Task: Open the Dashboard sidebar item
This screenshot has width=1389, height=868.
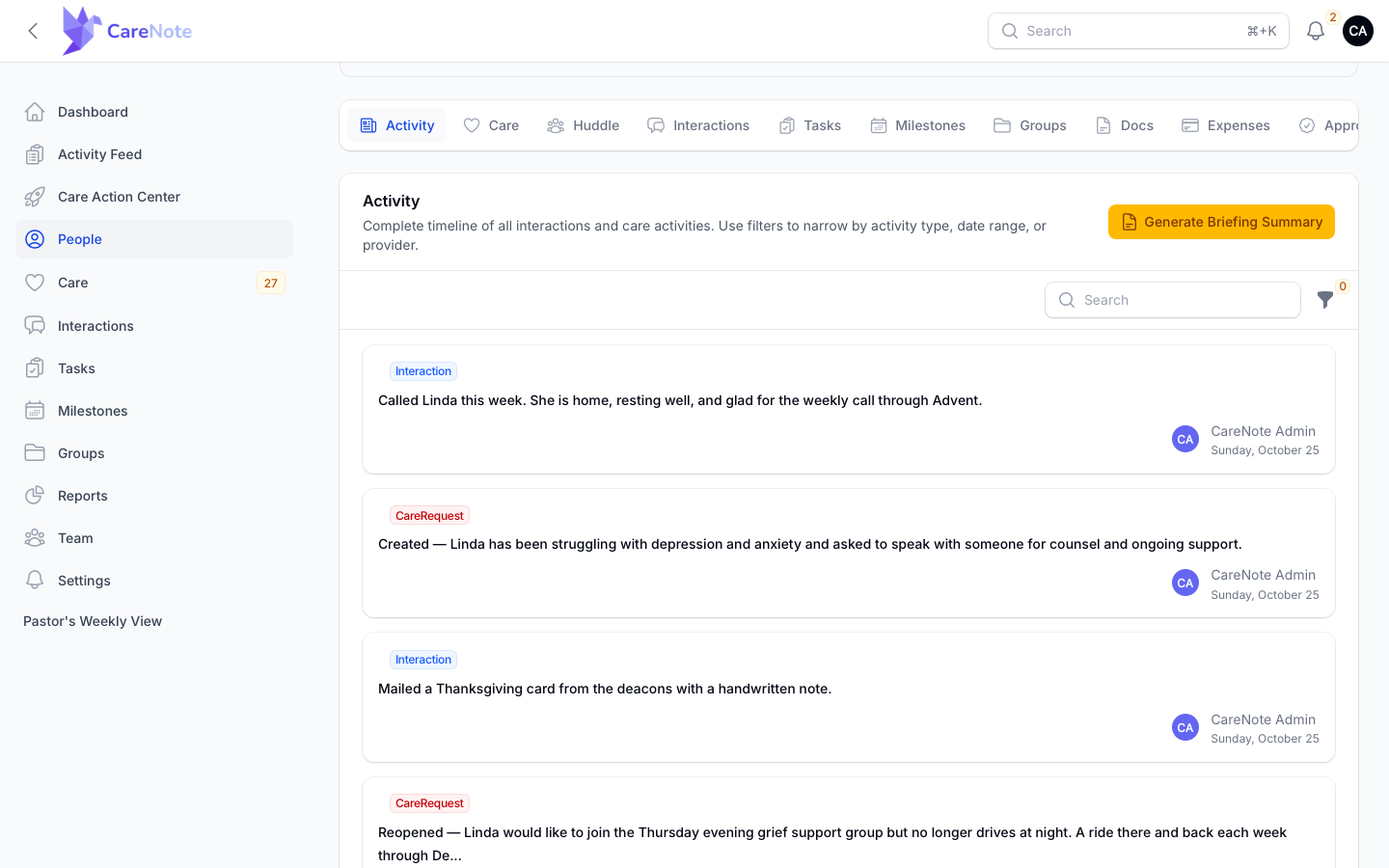Action: (x=154, y=112)
